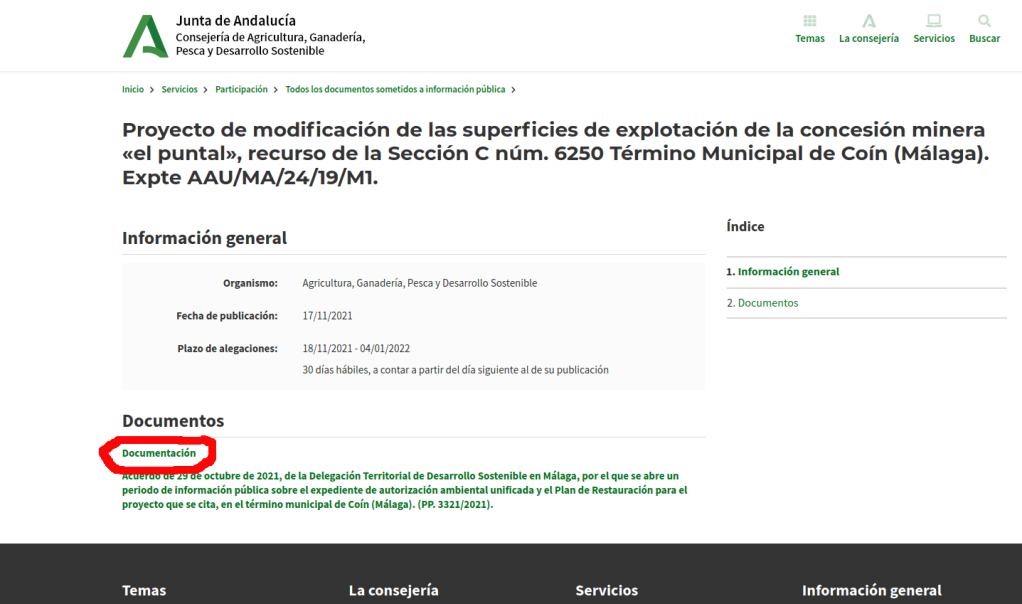1022x604 pixels.
Task: Go to Inicio in the breadcrumb
Action: point(133,89)
